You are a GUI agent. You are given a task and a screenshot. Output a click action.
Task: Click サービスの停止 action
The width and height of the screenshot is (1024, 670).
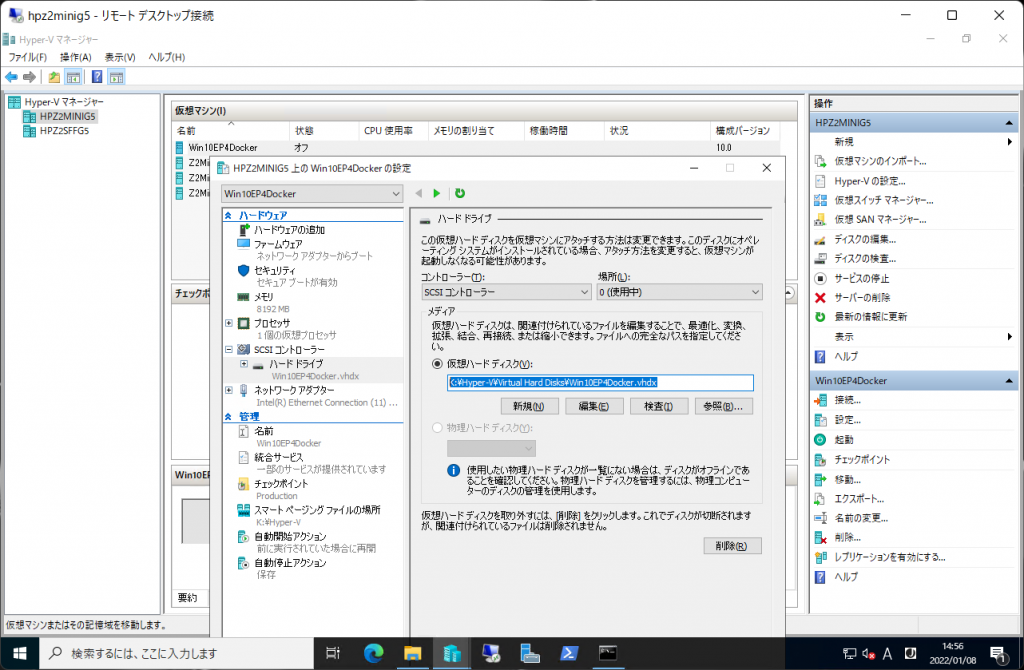(861, 278)
